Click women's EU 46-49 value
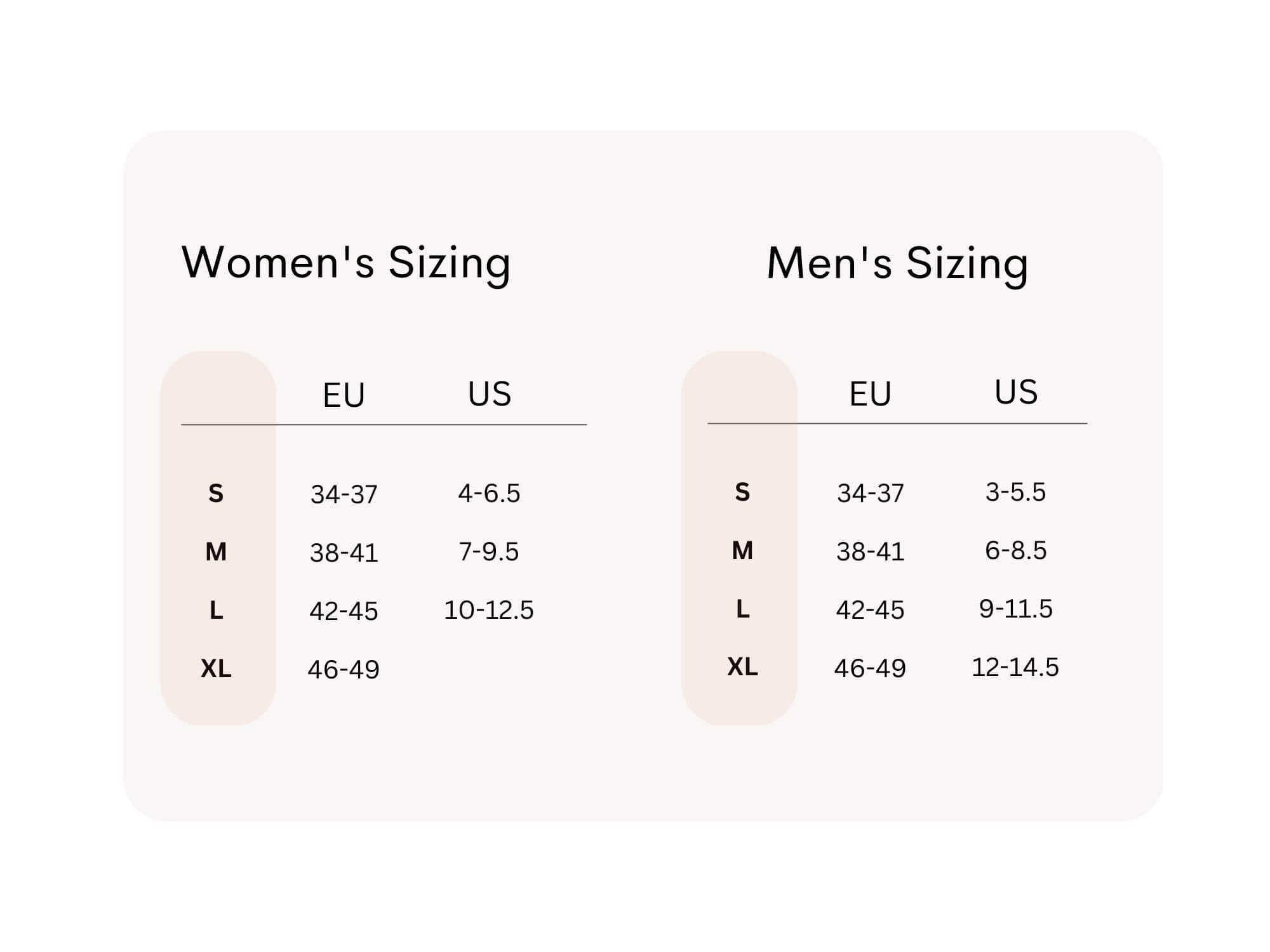 coord(344,670)
